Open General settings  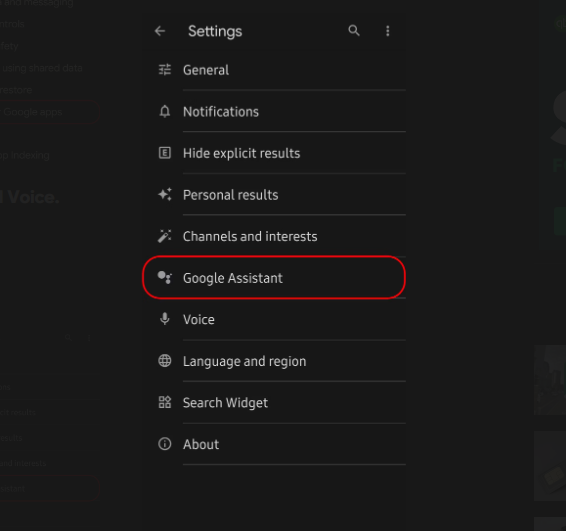pyautogui.click(x=274, y=70)
